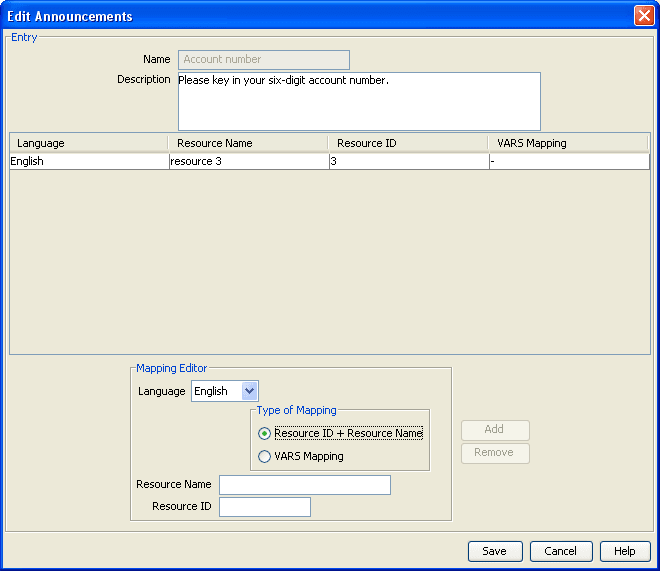Viewport: 660px width, 571px height.
Task: Focus the Resource ID input field
Action: pos(265,507)
